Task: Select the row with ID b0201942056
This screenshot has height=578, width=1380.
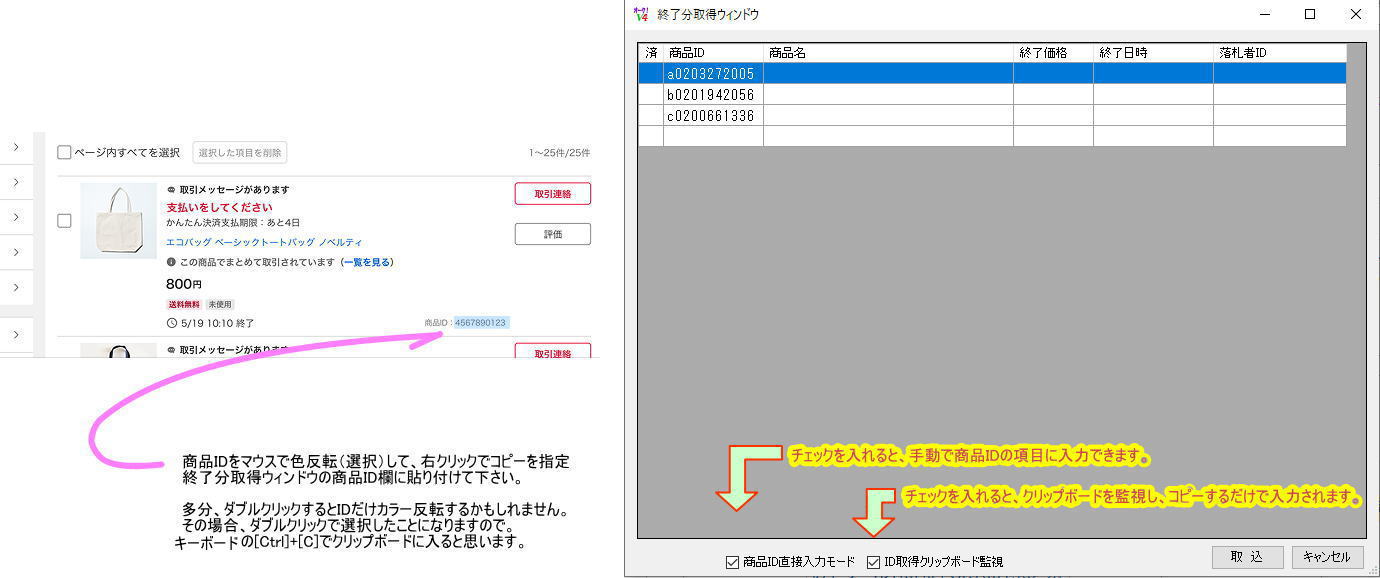Action: point(711,95)
